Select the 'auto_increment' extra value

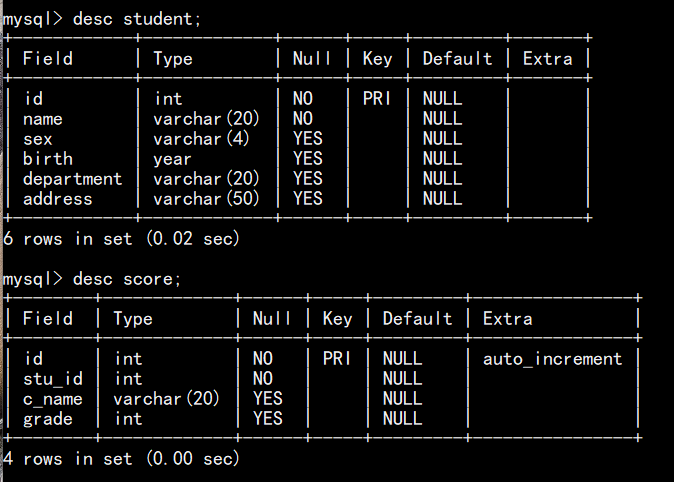(x=552, y=359)
